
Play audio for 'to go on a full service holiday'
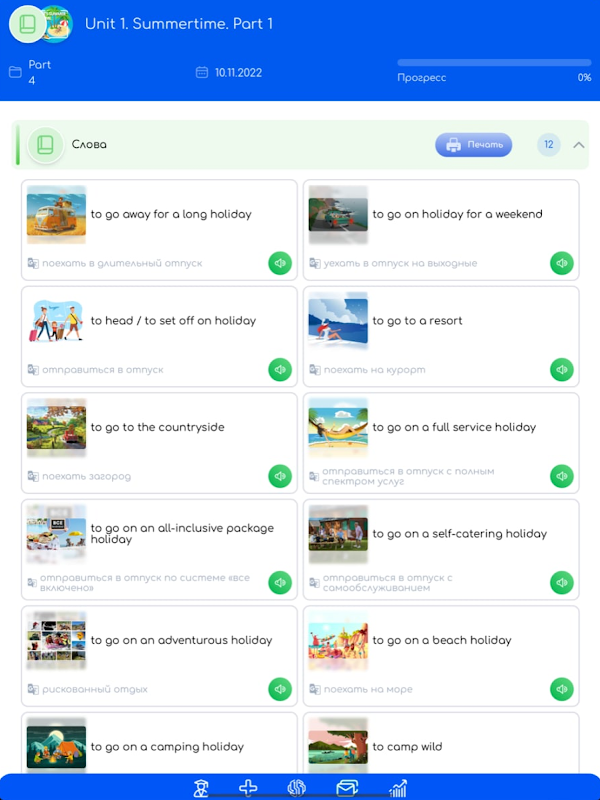tap(562, 476)
